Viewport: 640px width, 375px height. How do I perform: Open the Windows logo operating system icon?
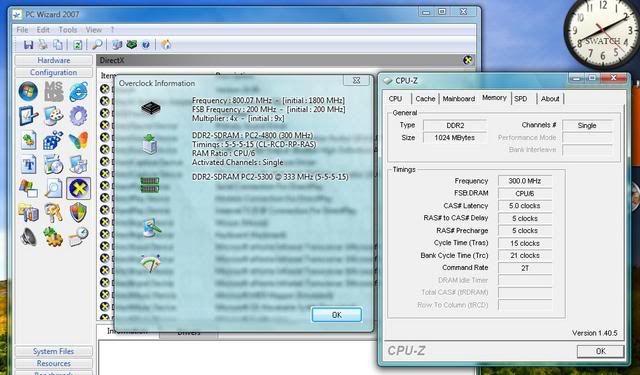[28, 91]
